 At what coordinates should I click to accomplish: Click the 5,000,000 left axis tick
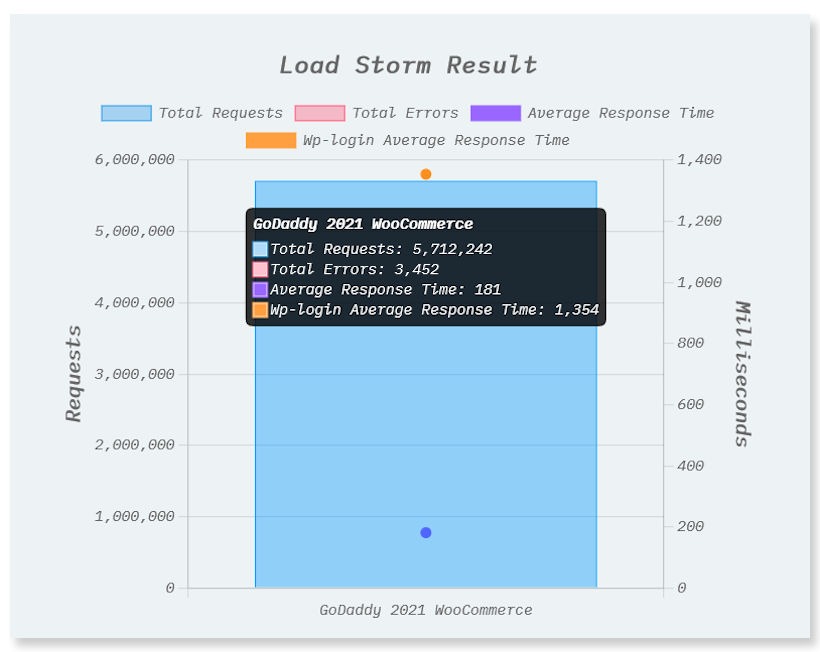[x=134, y=231]
